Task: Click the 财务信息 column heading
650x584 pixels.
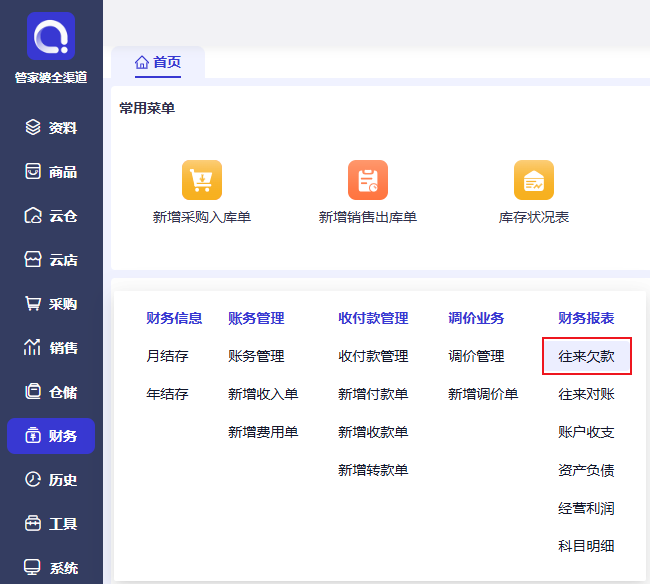Action: 174,318
